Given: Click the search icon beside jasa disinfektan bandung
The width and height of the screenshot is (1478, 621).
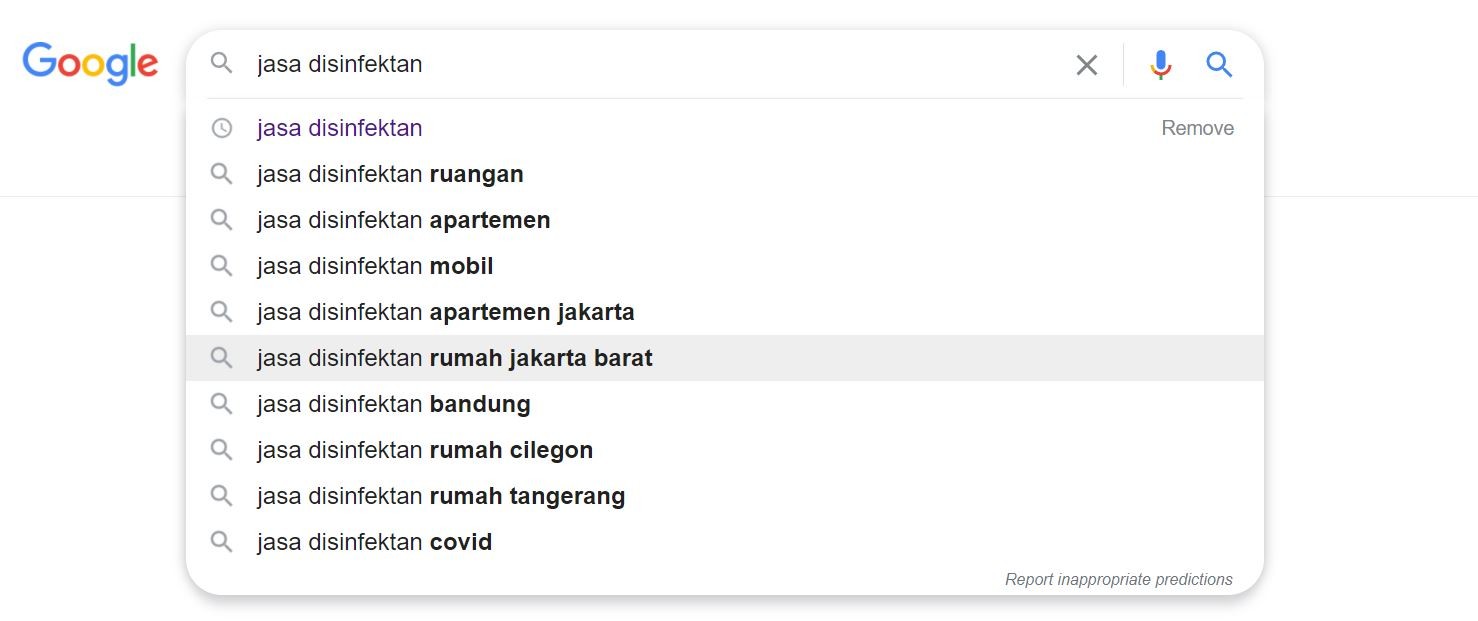Looking at the screenshot, I should coord(222,404).
